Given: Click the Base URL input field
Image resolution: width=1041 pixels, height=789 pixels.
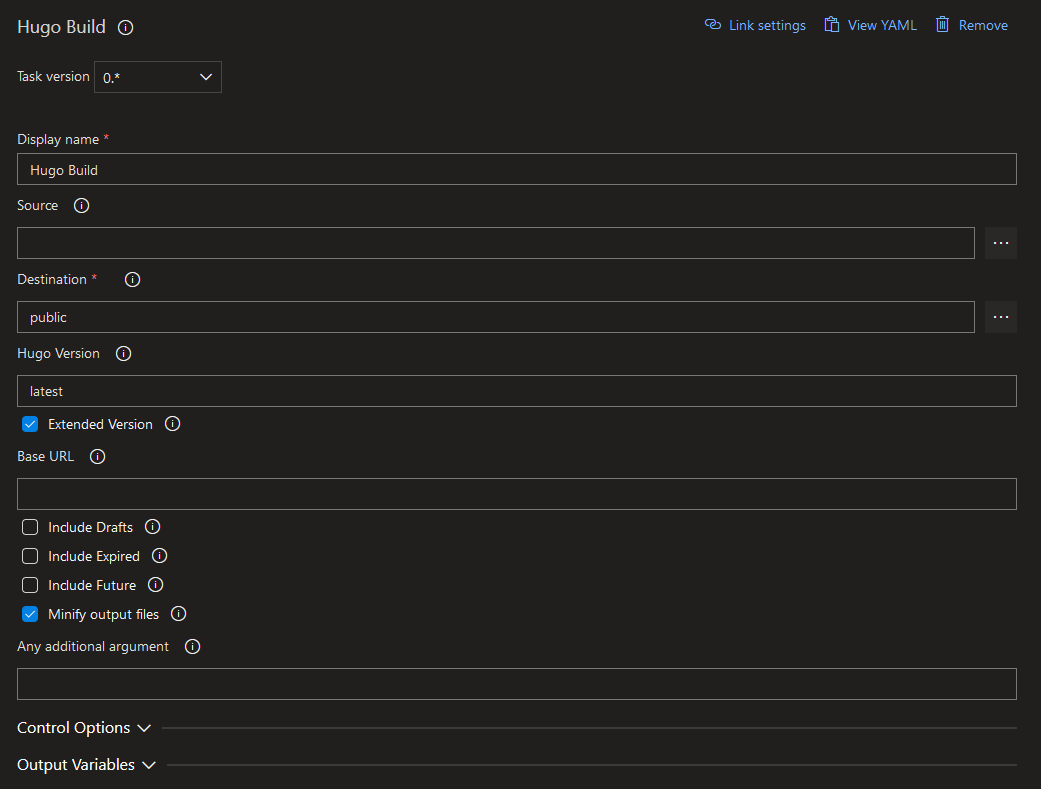Looking at the screenshot, I should point(517,494).
